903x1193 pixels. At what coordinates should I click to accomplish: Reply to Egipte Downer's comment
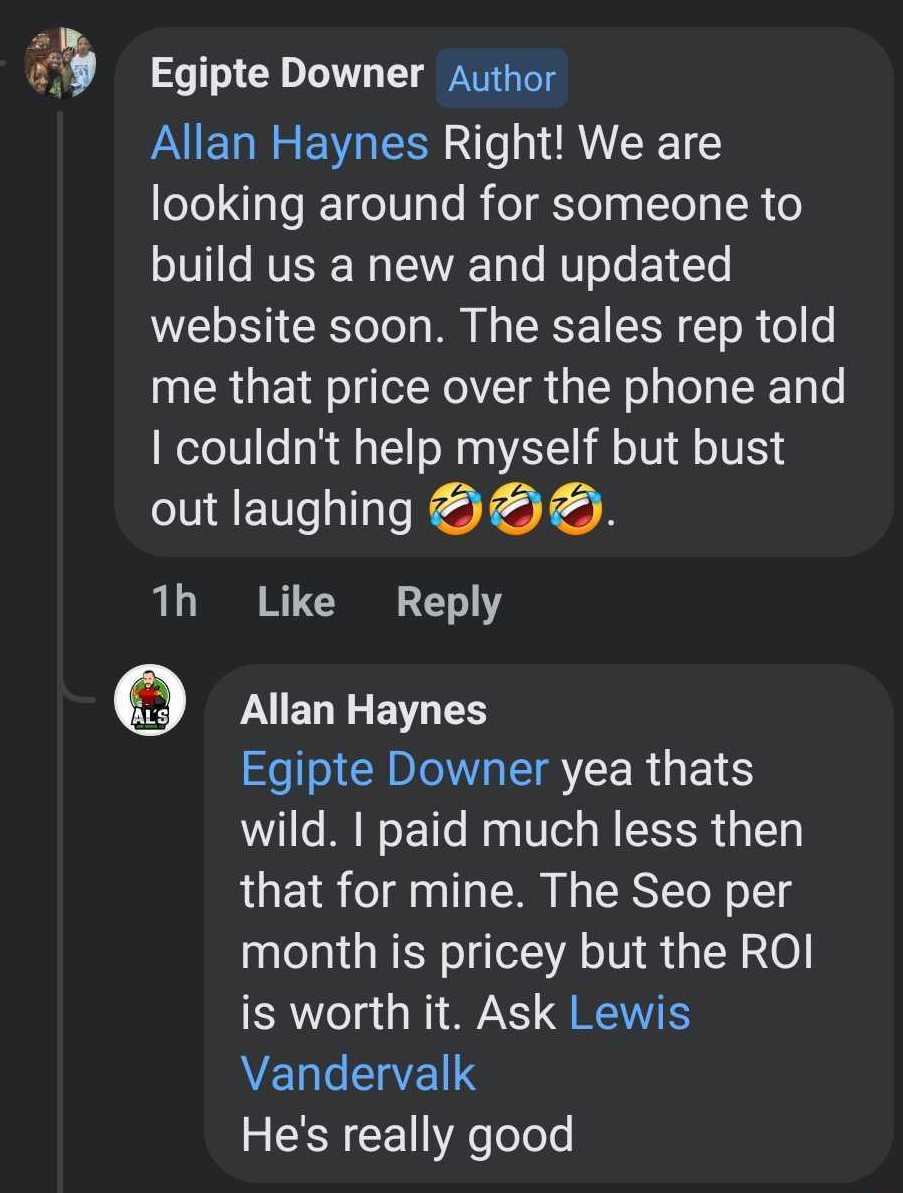448,602
